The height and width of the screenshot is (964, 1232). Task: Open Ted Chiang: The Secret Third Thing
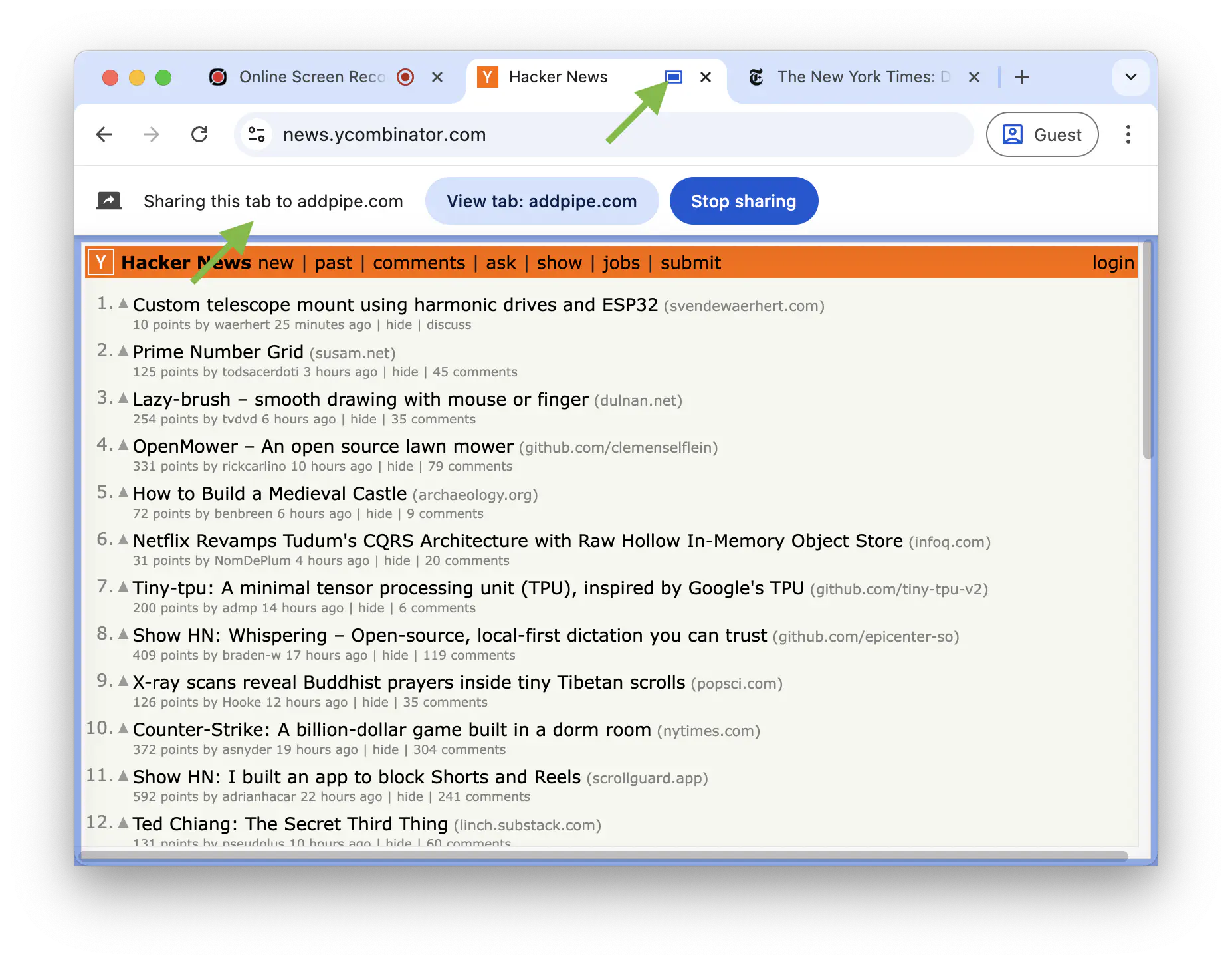290,824
